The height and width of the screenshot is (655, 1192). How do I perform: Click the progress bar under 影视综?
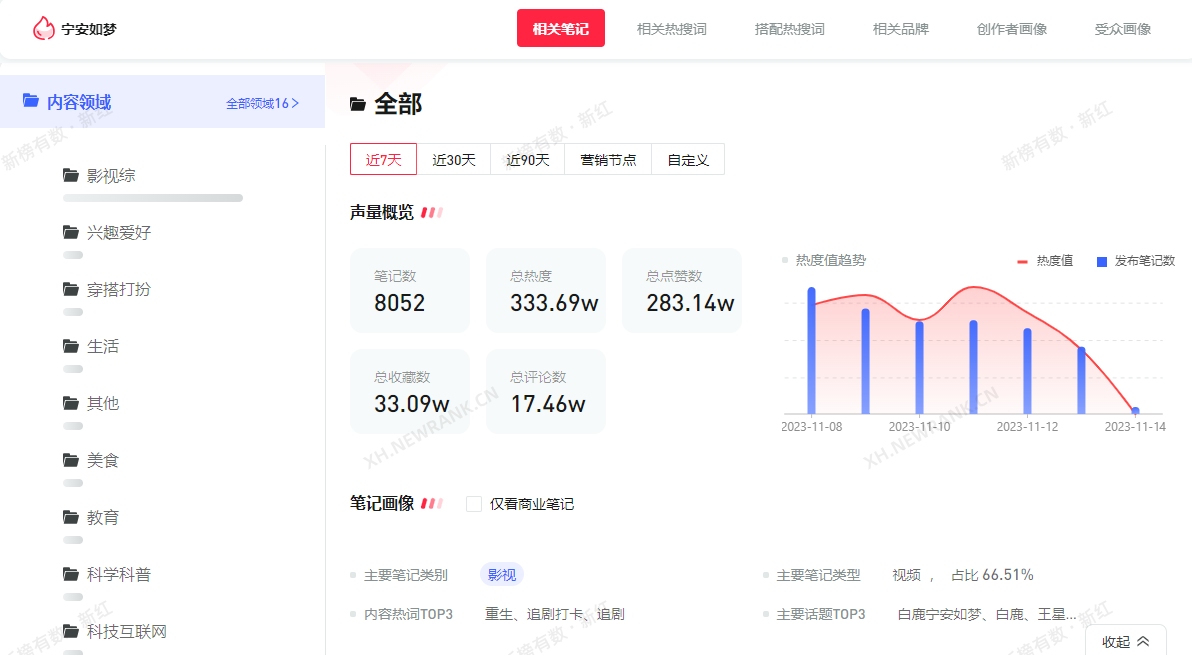[152, 197]
